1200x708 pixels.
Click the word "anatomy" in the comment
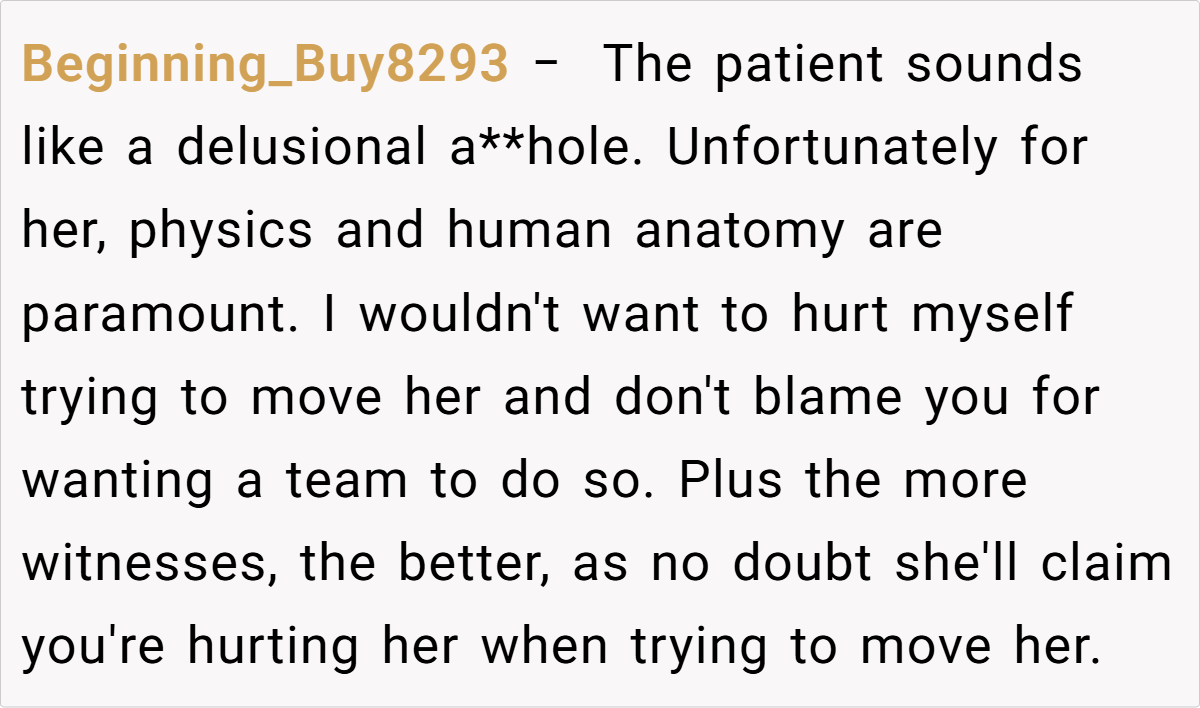click(739, 233)
